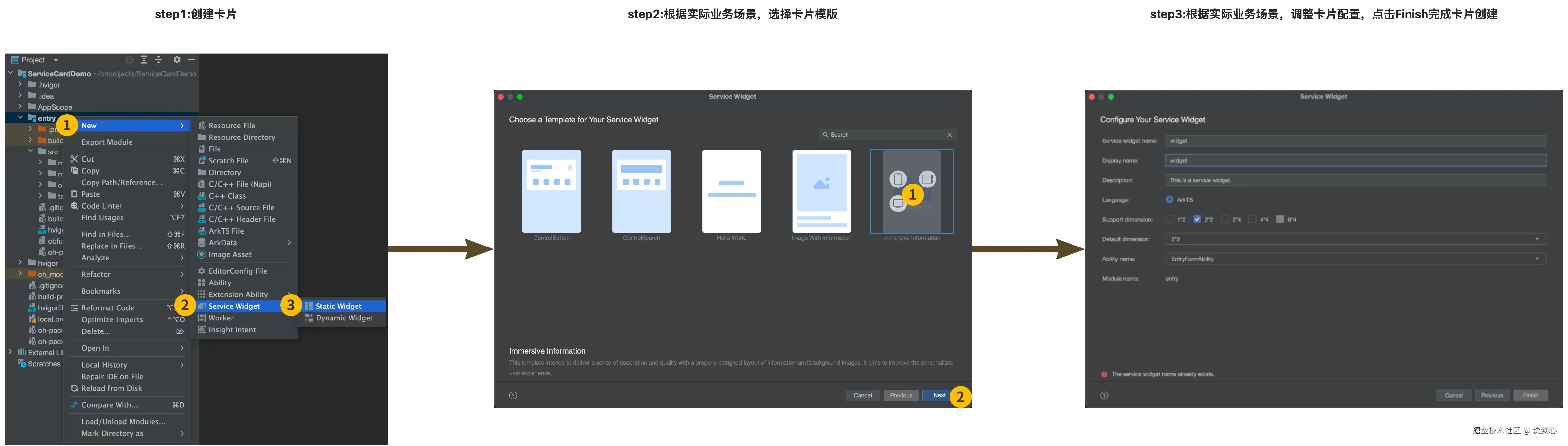
Task: Clear the template search field with X icon
Action: pos(949,135)
